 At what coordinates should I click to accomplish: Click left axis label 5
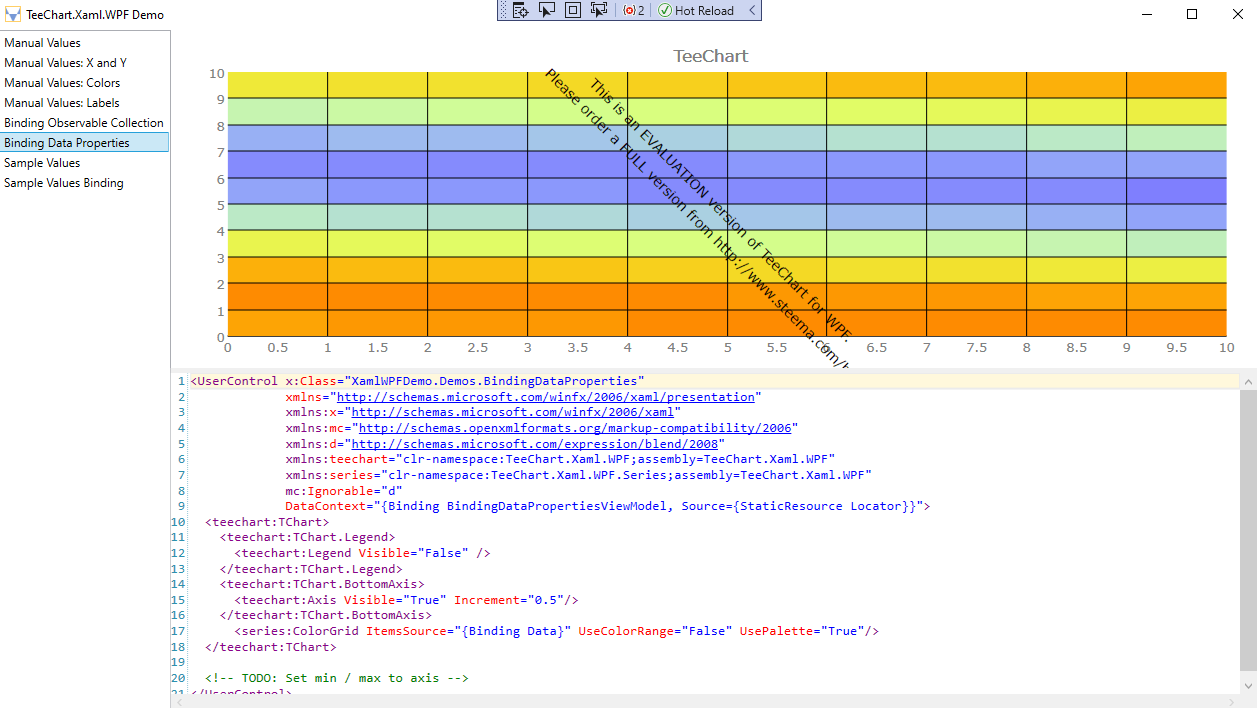pos(220,205)
